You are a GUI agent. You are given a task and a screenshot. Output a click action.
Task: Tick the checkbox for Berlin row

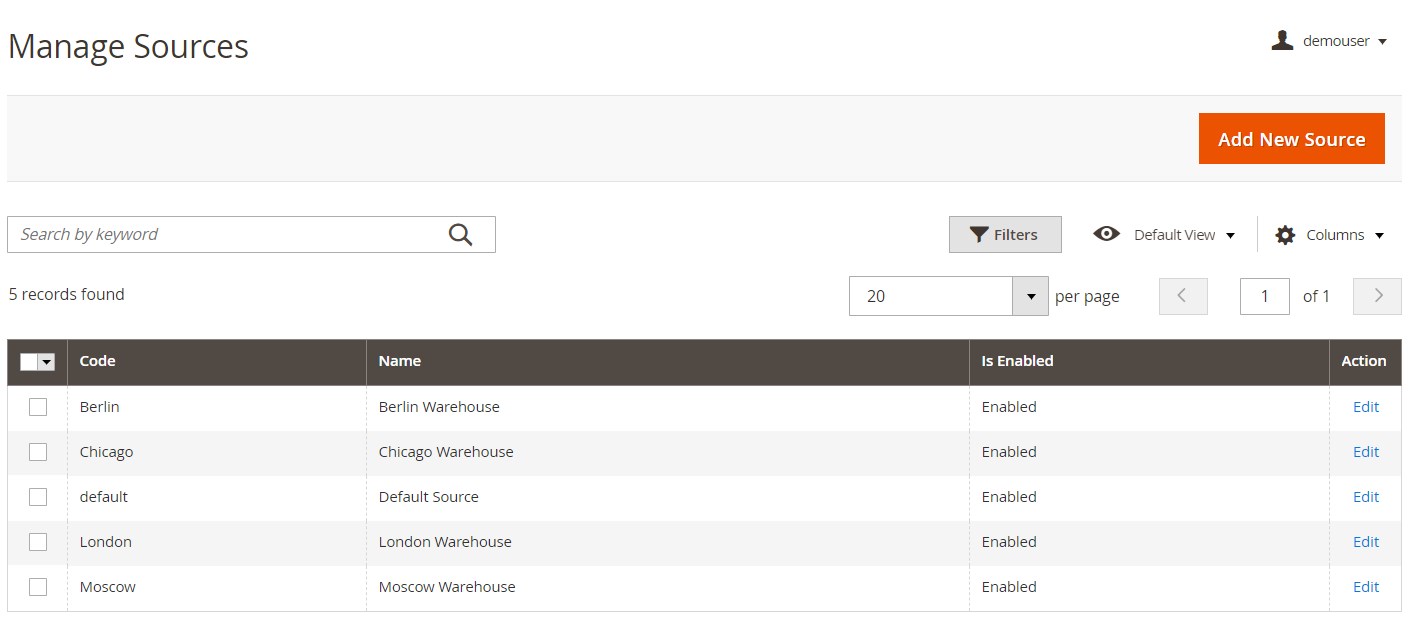(38, 407)
